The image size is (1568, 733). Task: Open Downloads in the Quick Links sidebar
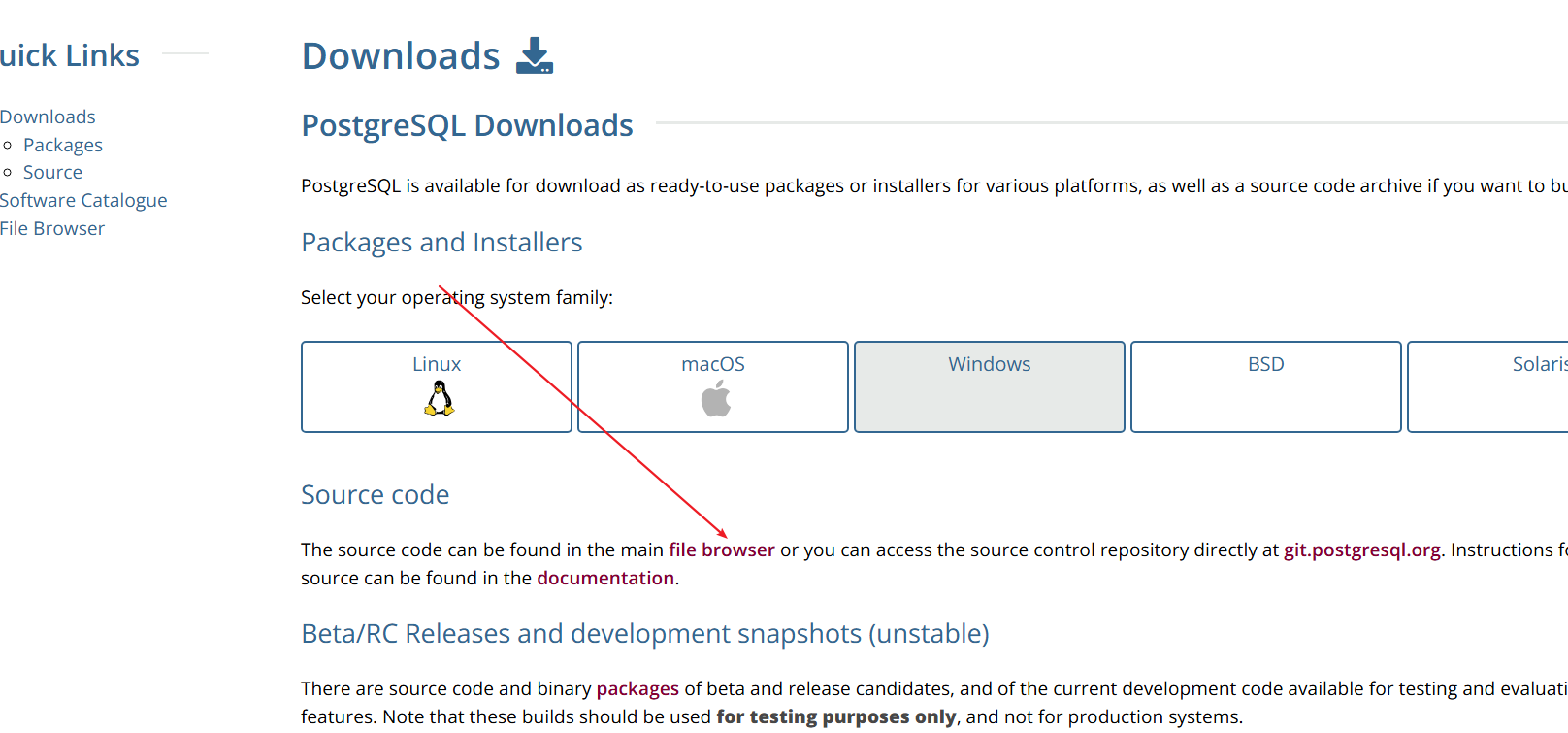tap(48, 117)
